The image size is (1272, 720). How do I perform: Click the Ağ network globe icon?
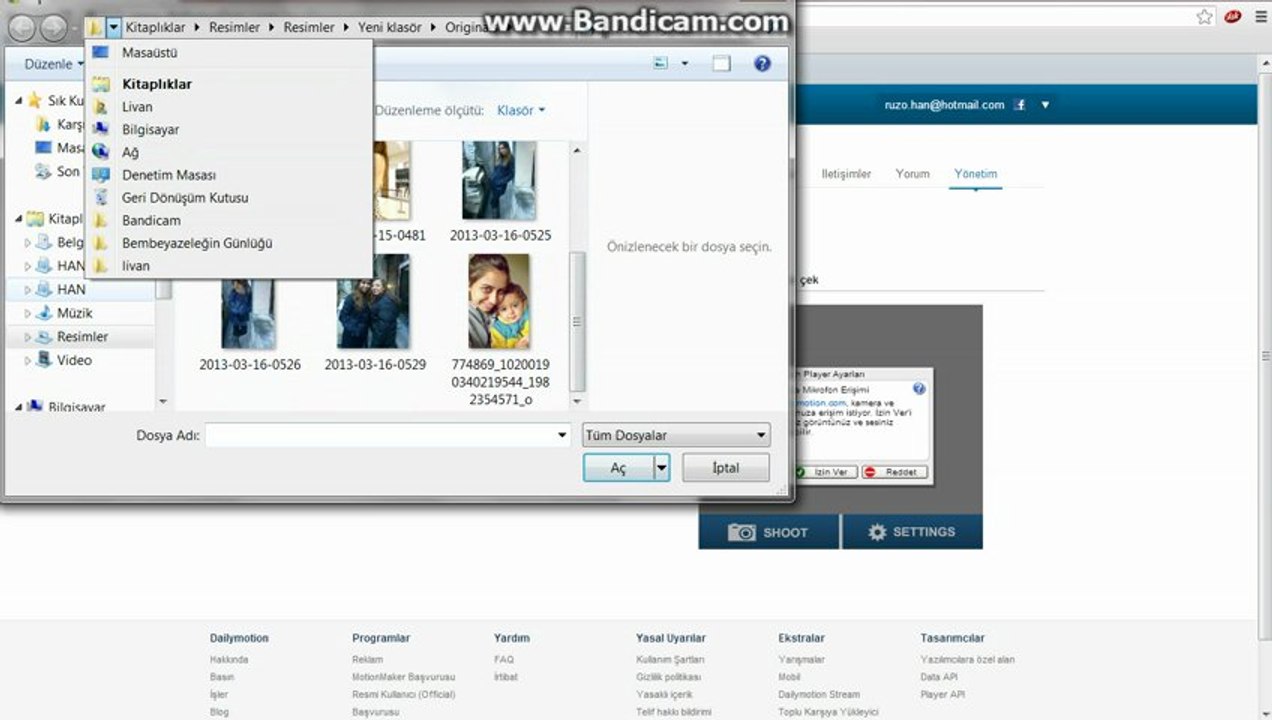101,152
